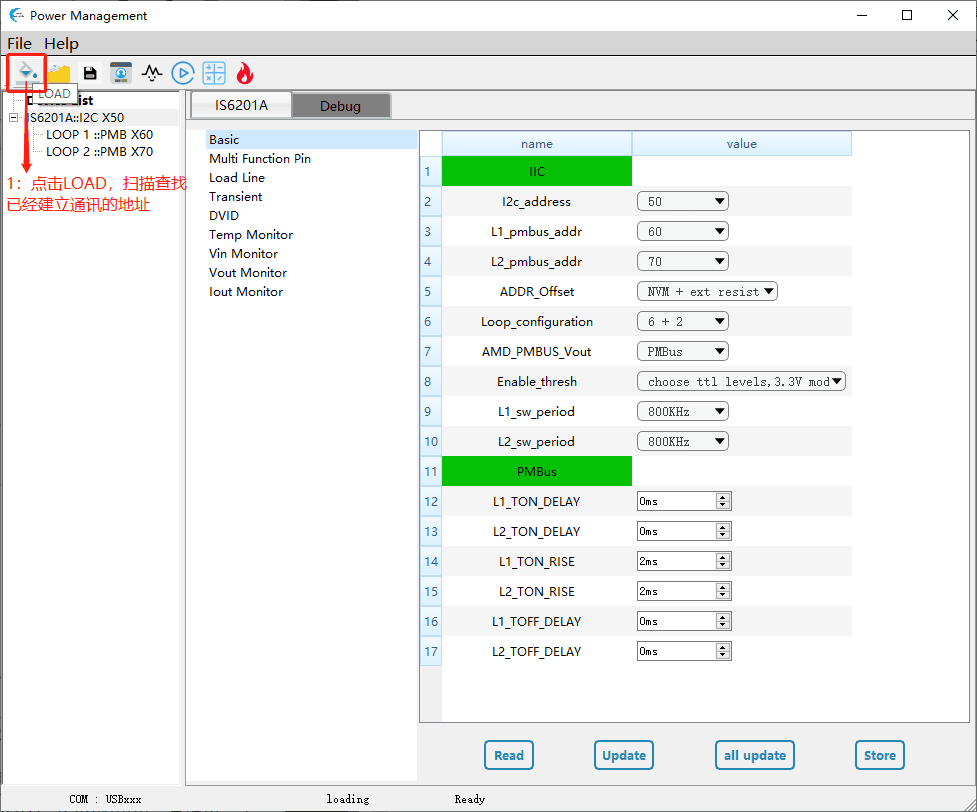Open the yellow folder toolbar icon
This screenshot has height=812, width=977.
coord(59,73)
